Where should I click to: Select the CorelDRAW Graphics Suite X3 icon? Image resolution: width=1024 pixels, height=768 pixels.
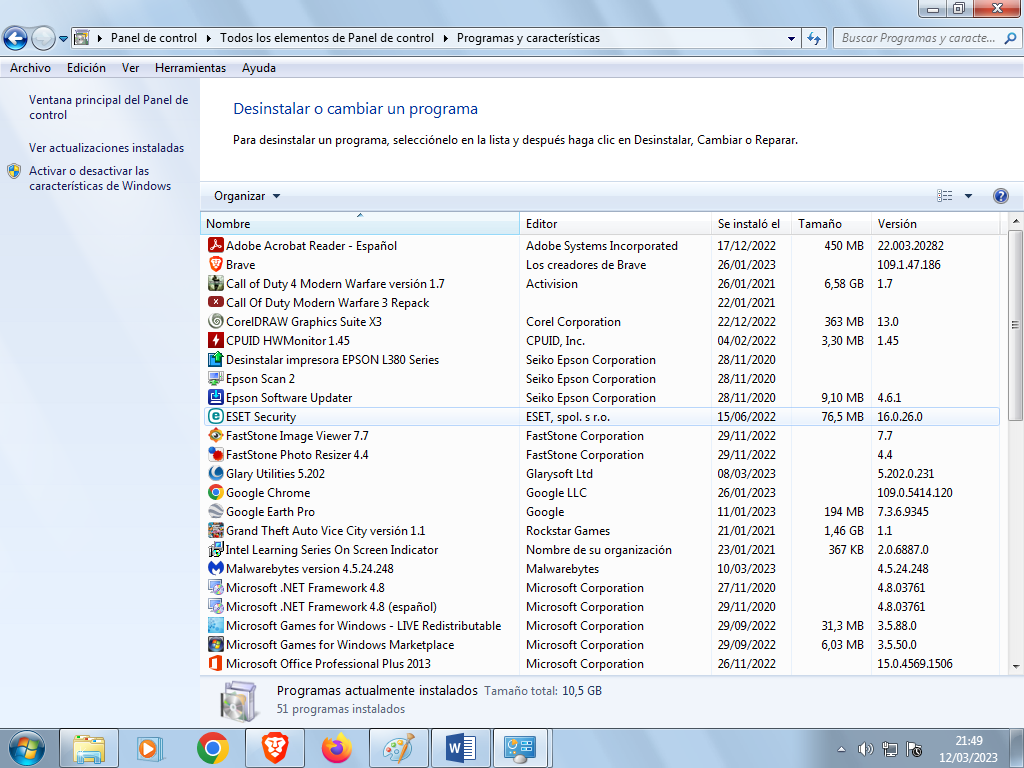point(216,321)
